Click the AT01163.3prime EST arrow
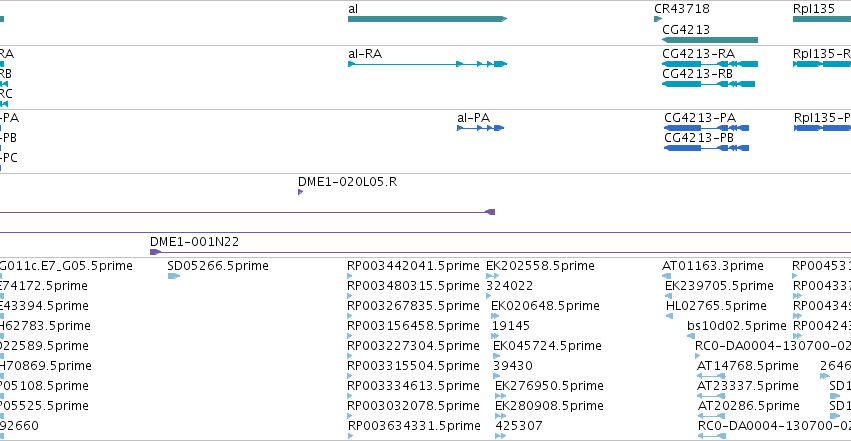851x441 pixels. (x=666, y=276)
